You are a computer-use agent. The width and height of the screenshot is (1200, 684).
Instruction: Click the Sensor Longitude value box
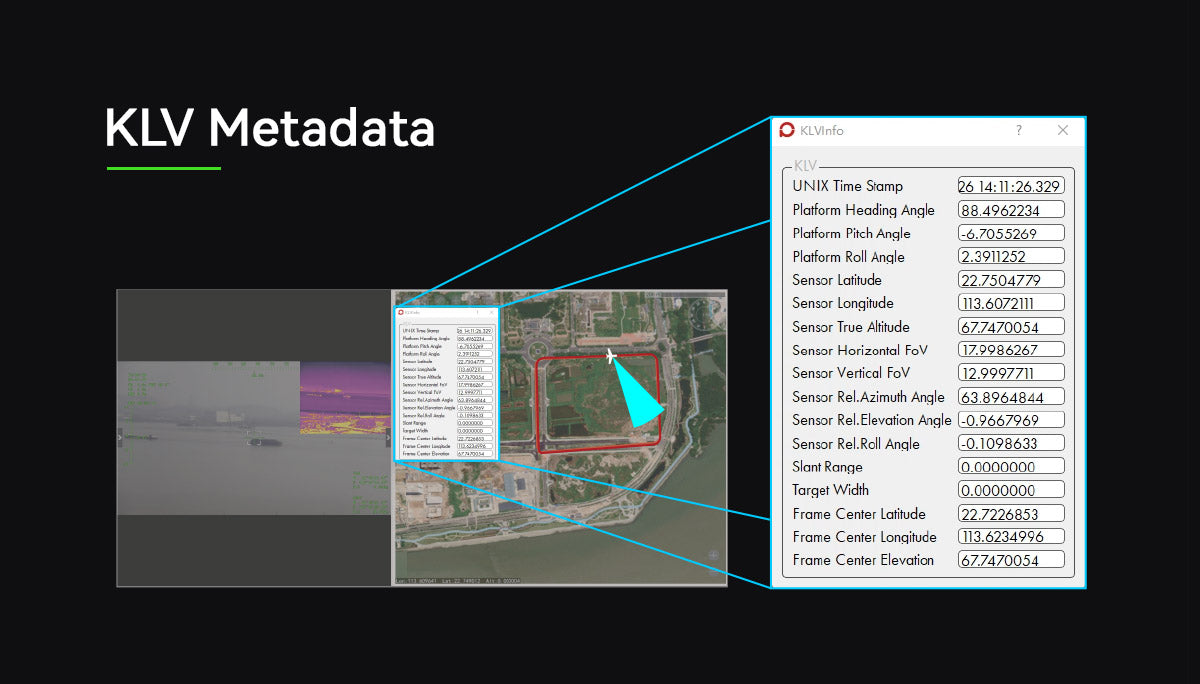pos(1011,302)
